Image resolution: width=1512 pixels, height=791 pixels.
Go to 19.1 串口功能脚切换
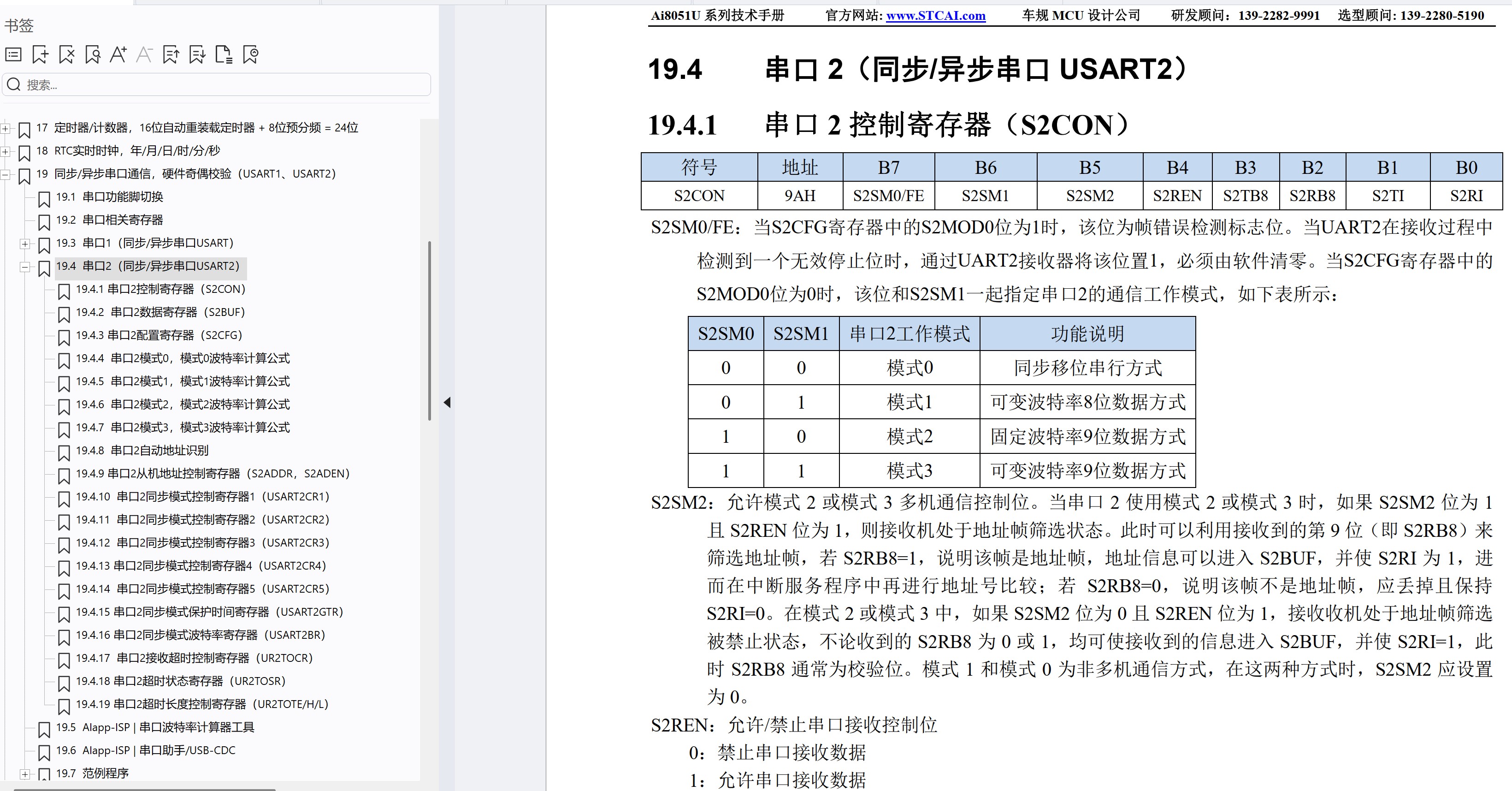tap(110, 197)
